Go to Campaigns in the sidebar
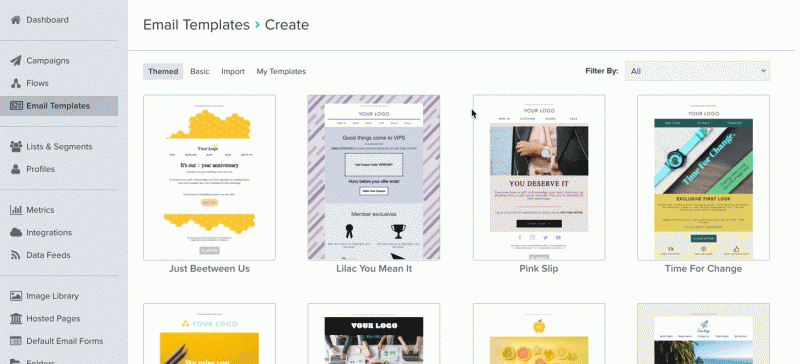The height and width of the screenshot is (364, 800). click(48, 60)
